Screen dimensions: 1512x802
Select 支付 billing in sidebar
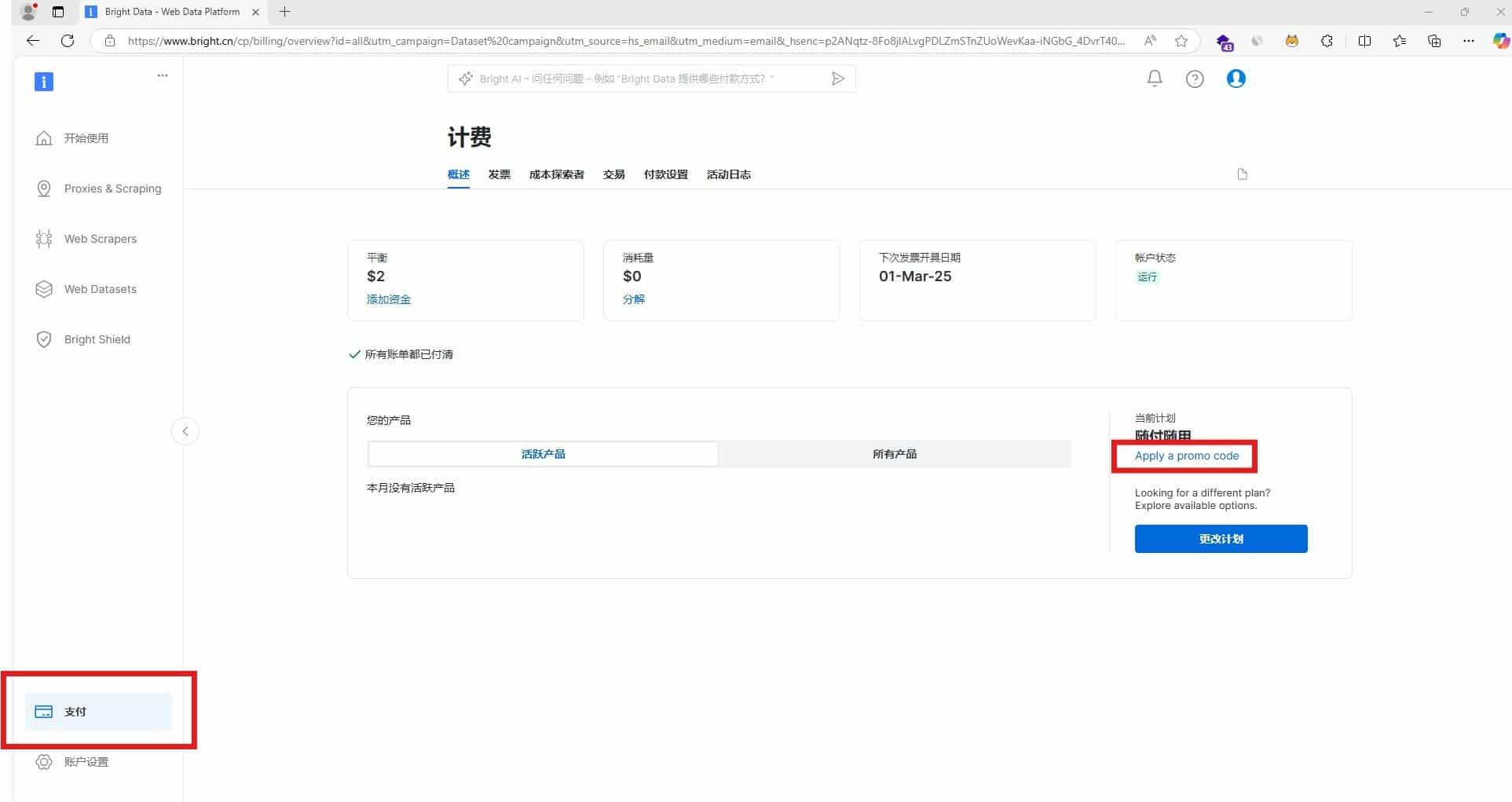coord(98,712)
